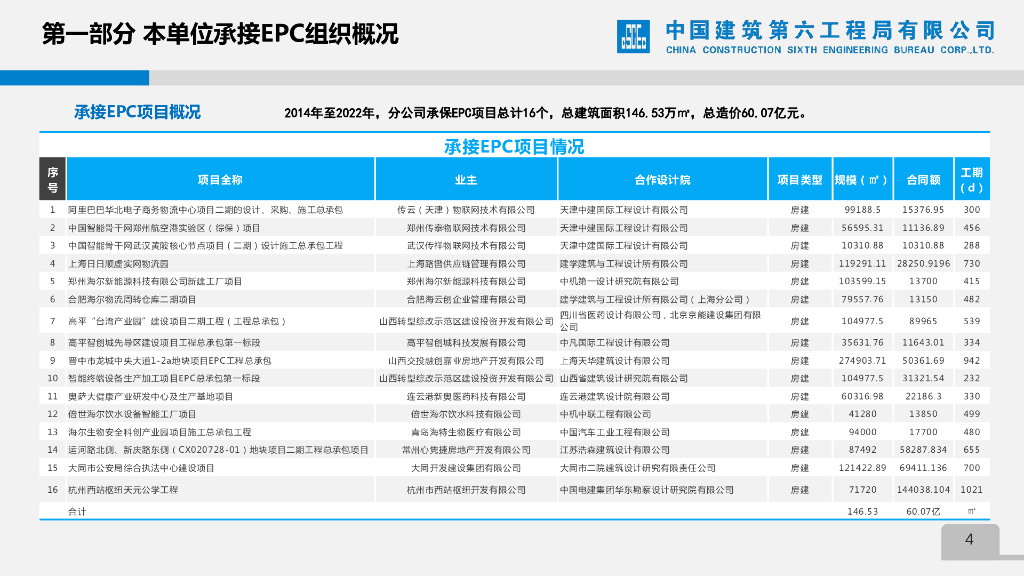Click project 大同市公安局综合执法中心建设项目
The image size is (1024, 576).
[141, 468]
